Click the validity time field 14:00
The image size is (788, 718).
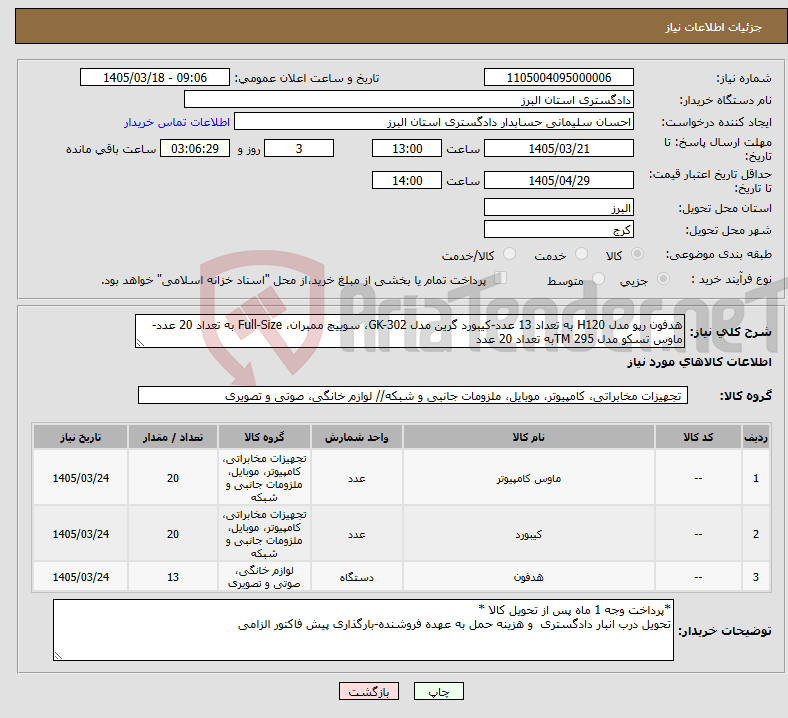[x=407, y=180]
